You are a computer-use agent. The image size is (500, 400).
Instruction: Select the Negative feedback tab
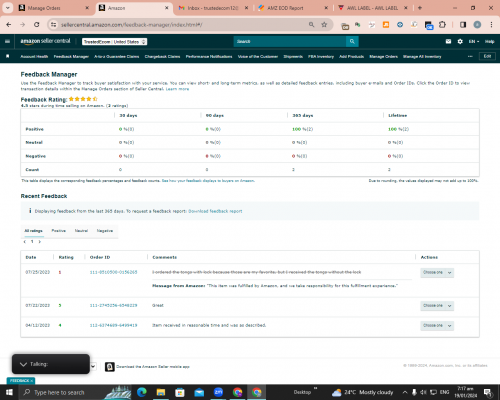click(105, 231)
